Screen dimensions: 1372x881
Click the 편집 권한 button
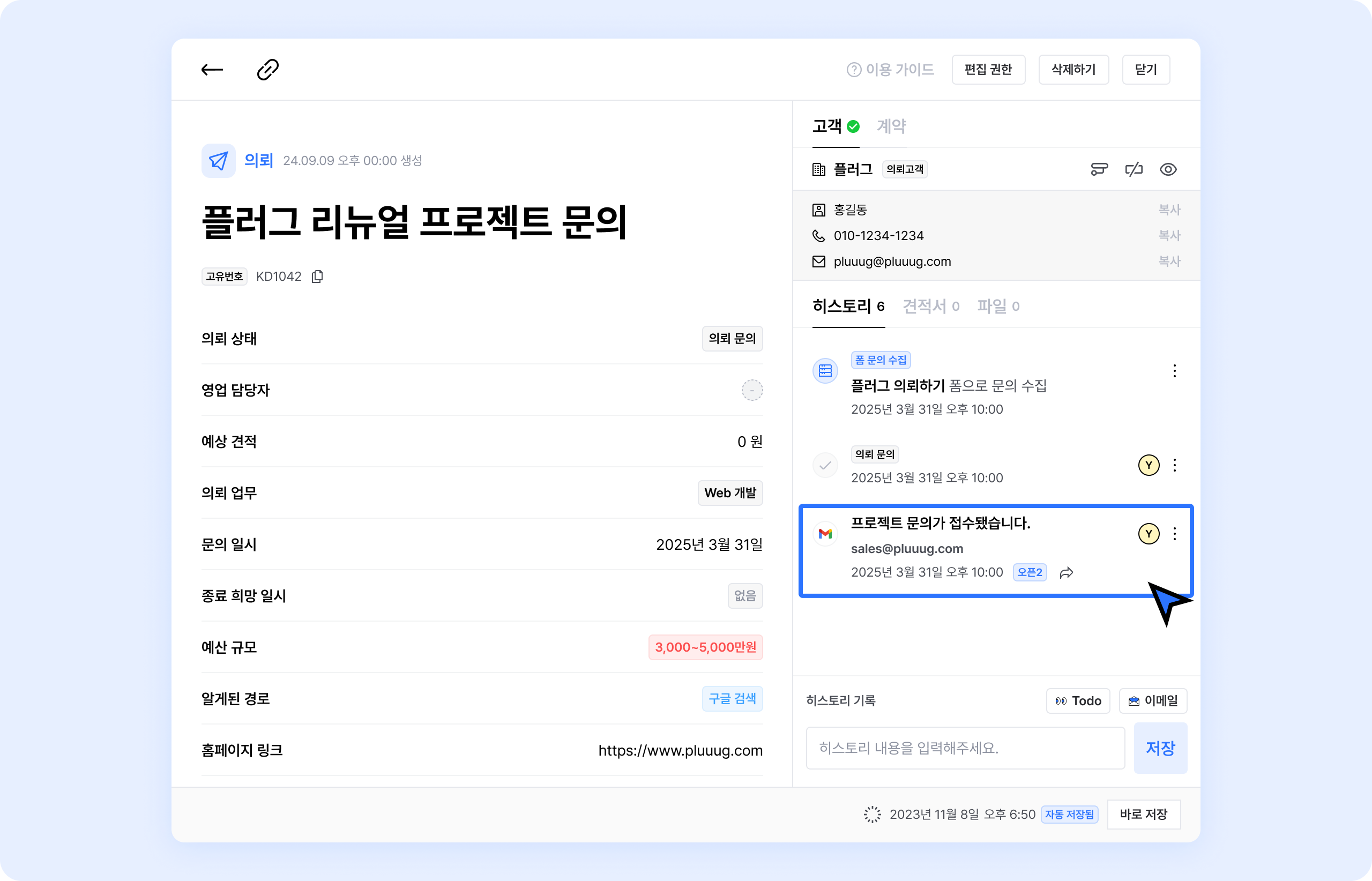click(988, 70)
